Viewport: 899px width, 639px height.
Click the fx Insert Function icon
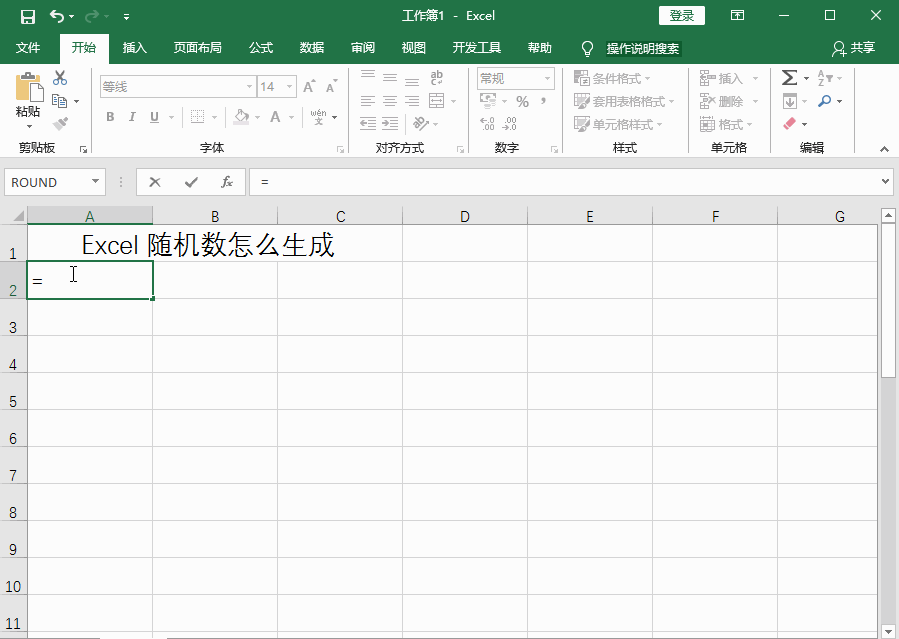point(227,182)
